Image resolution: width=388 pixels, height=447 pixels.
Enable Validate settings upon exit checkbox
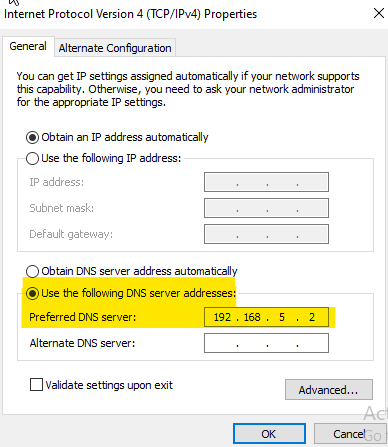click(x=36, y=384)
